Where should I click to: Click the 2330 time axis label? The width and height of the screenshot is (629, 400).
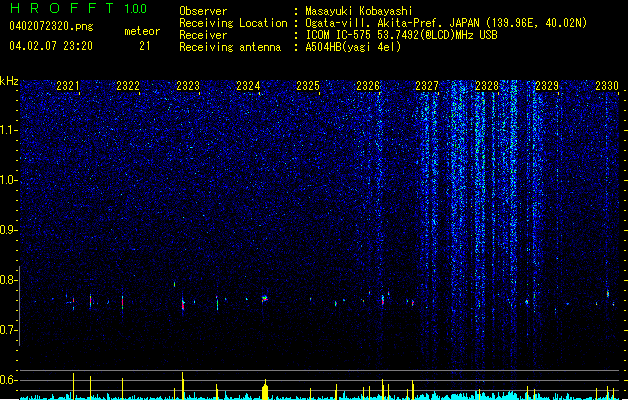(607, 85)
